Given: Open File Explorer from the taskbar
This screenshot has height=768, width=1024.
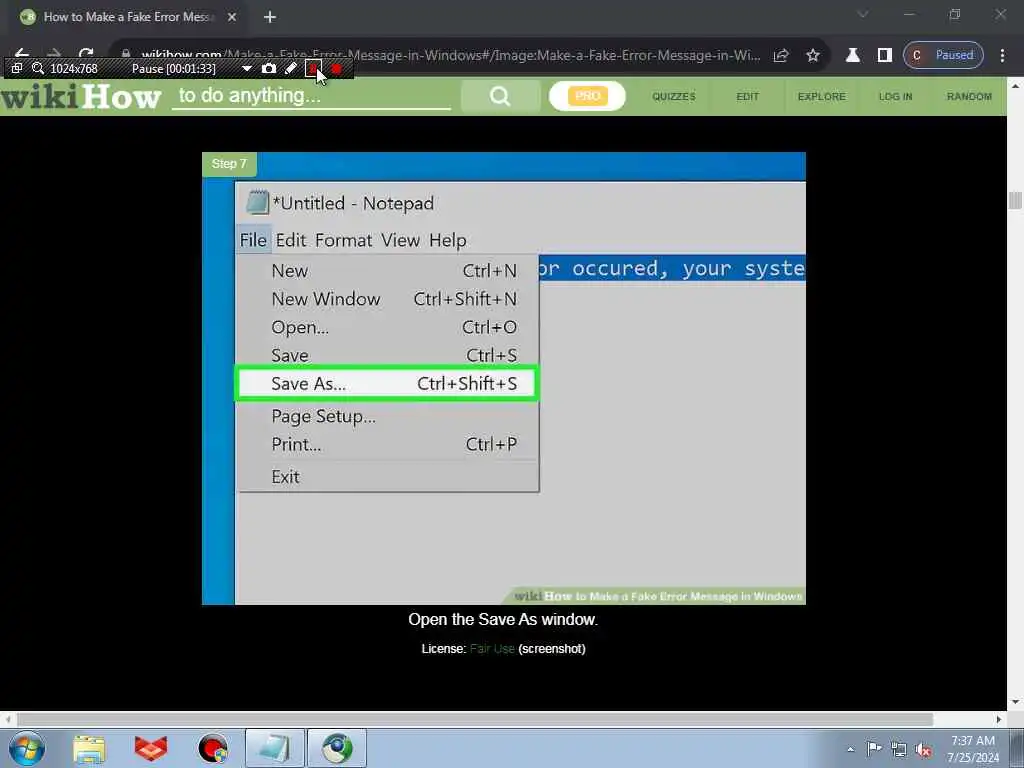Looking at the screenshot, I should [x=89, y=748].
